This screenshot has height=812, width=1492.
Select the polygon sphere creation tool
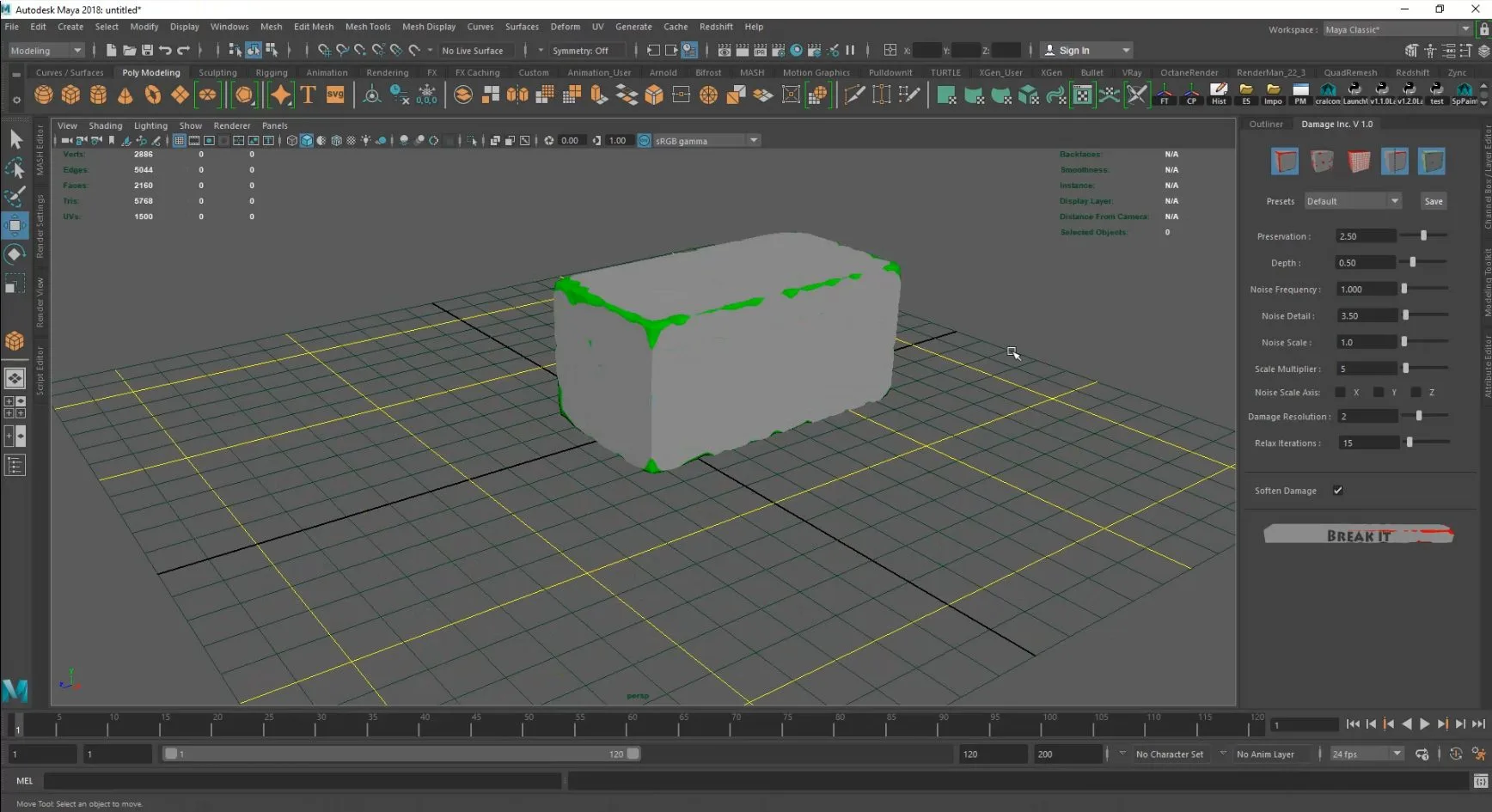tap(43, 95)
